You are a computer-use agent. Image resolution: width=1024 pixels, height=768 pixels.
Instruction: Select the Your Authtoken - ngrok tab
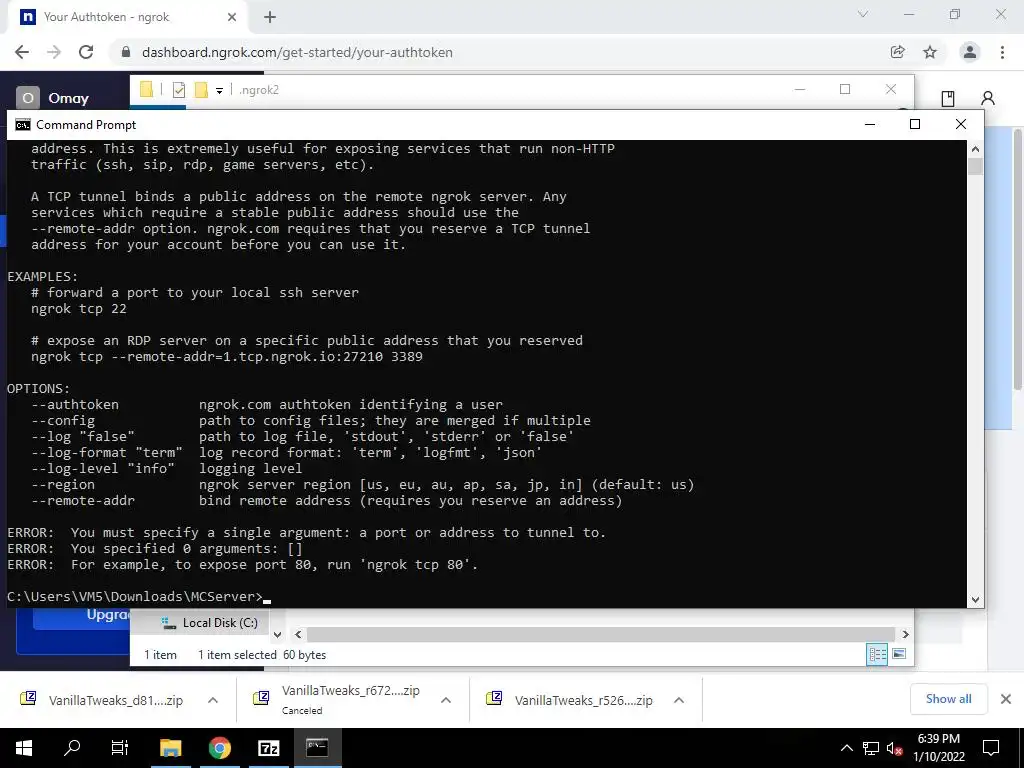127,17
